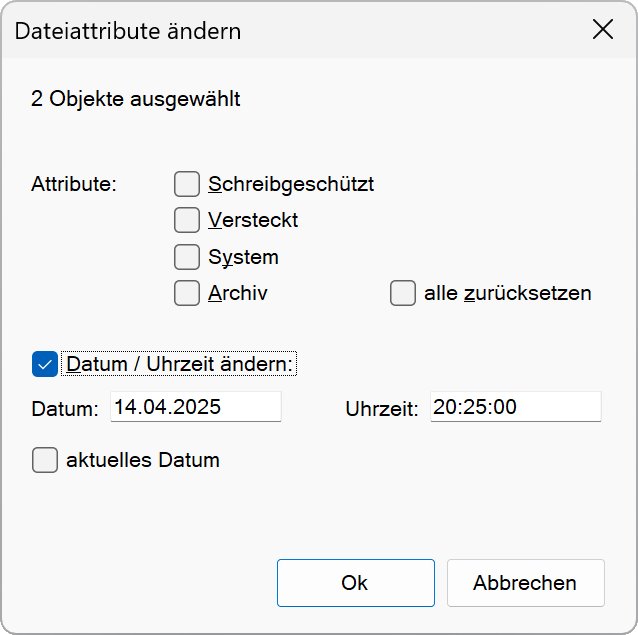The image size is (638, 635).
Task: Enable 'alle zurücksetzen' checkbox
Action: 403,293
